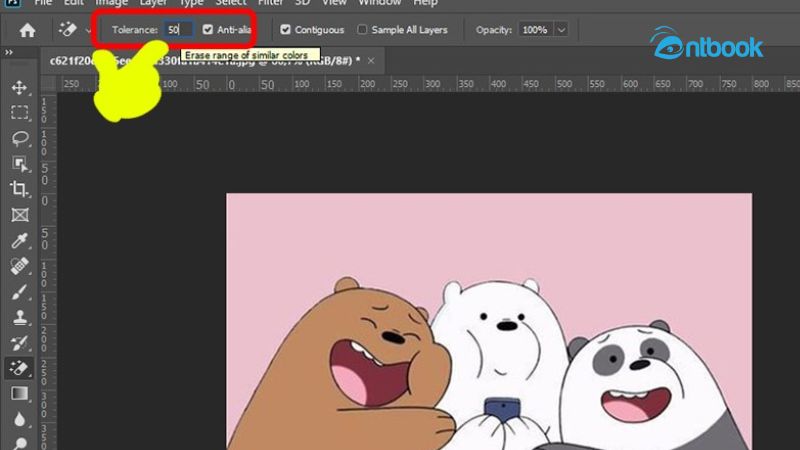The image size is (800, 450).
Task: Click the pink background of the canvas image
Action: pyautogui.click(x=489, y=235)
